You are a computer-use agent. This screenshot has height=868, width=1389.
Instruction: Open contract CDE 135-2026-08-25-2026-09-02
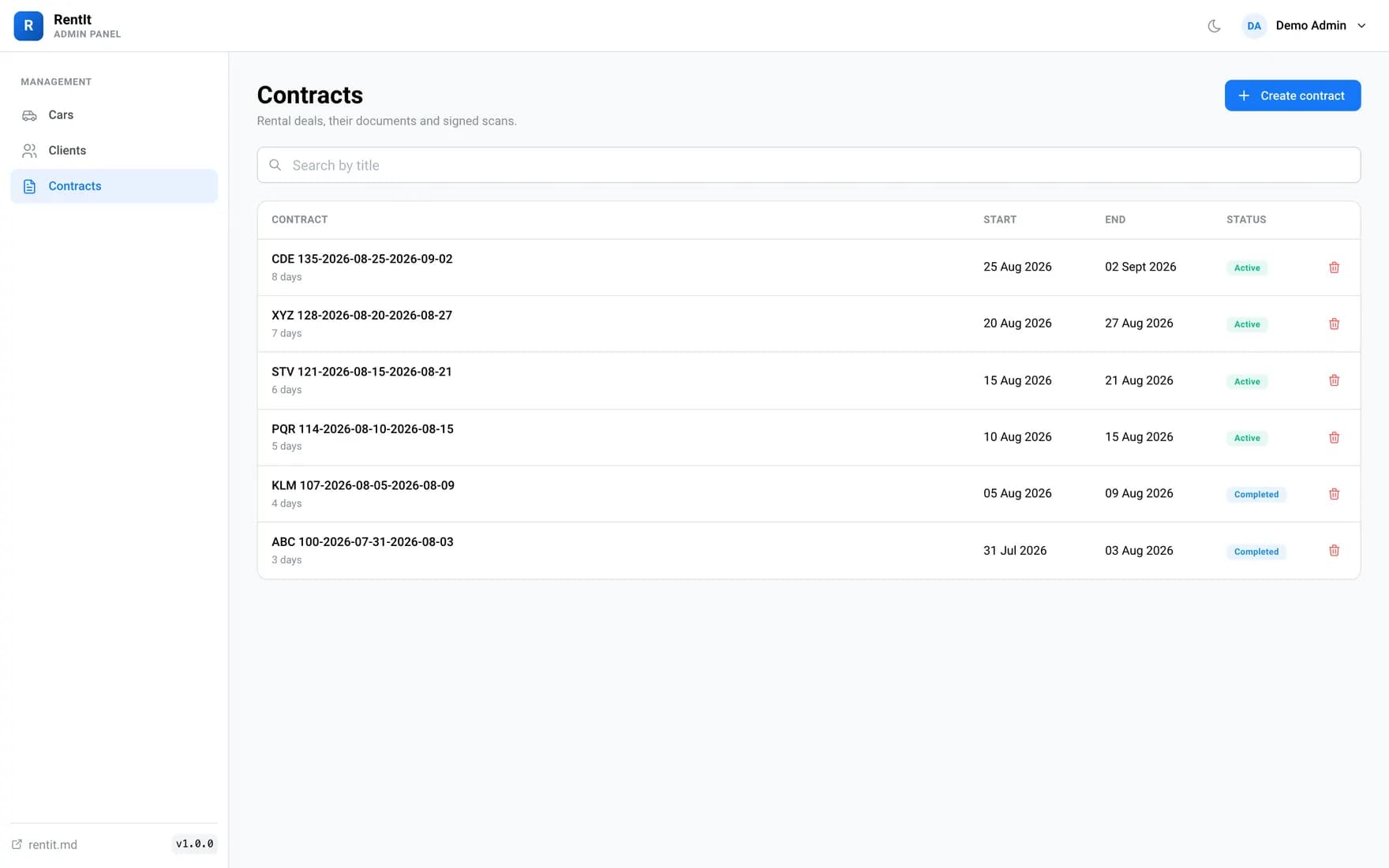(361, 259)
